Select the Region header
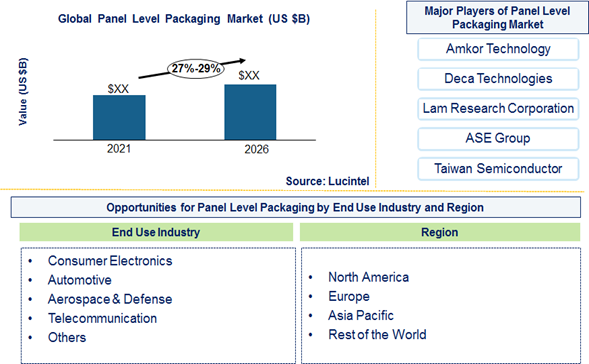The image size is (589, 364). pos(440,232)
